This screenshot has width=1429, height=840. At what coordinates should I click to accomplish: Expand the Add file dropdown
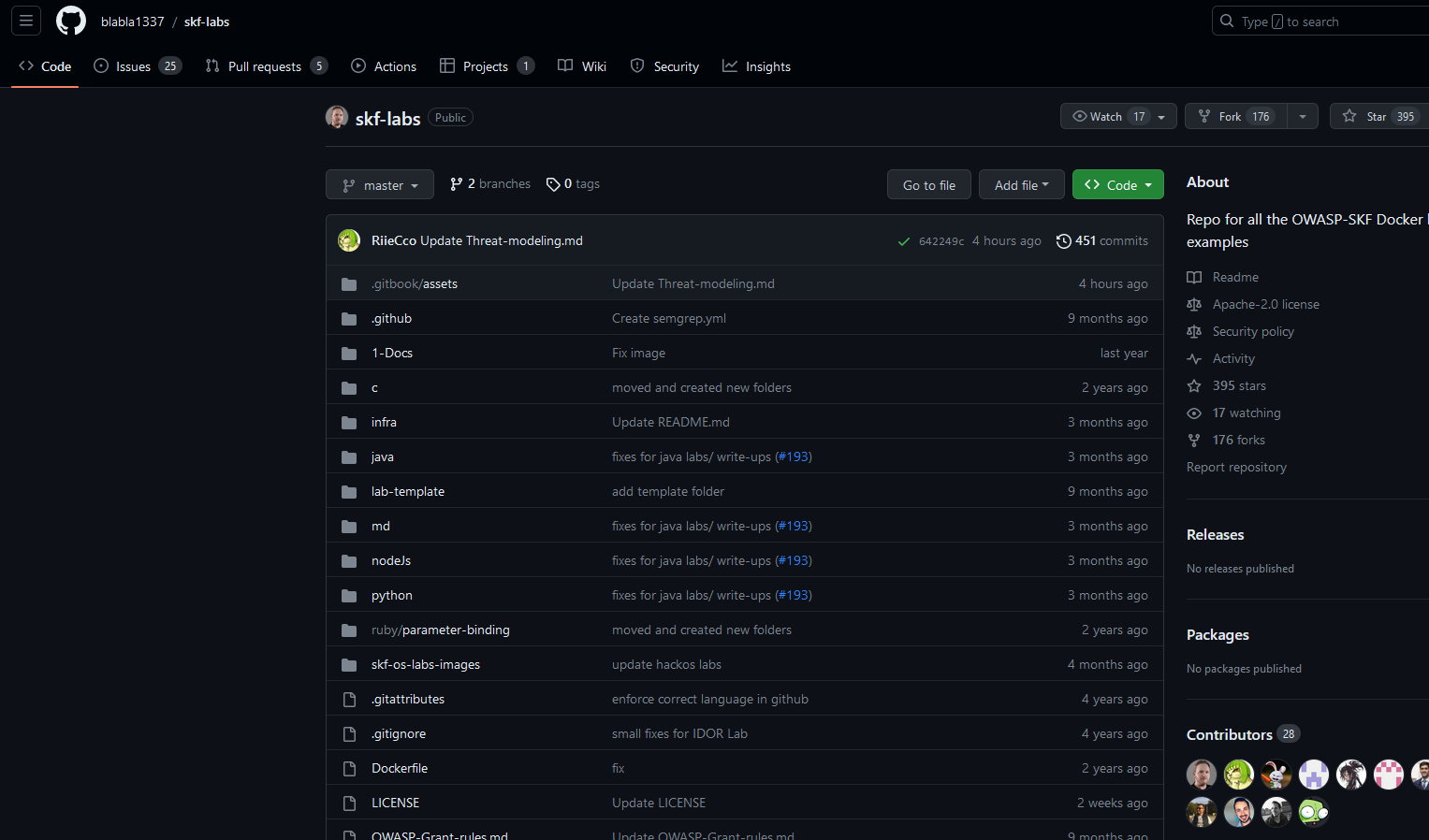tap(1022, 184)
